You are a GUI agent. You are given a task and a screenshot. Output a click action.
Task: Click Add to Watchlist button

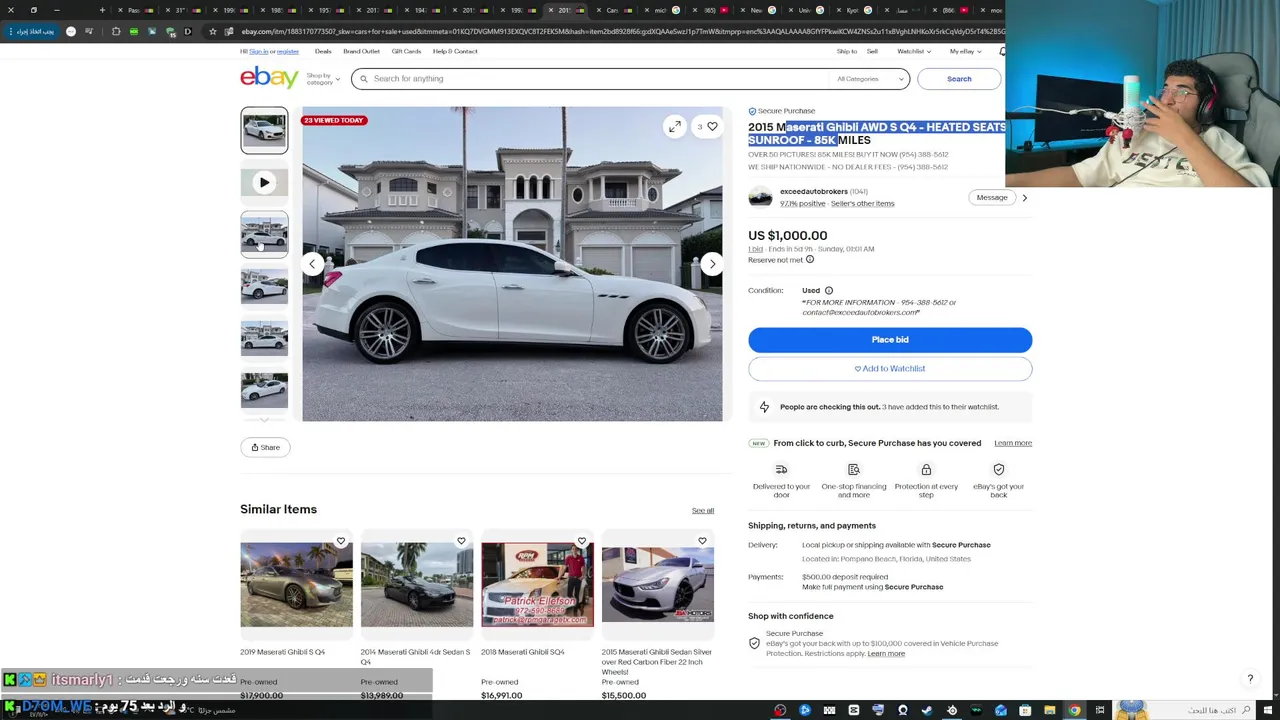pyautogui.click(x=890, y=369)
